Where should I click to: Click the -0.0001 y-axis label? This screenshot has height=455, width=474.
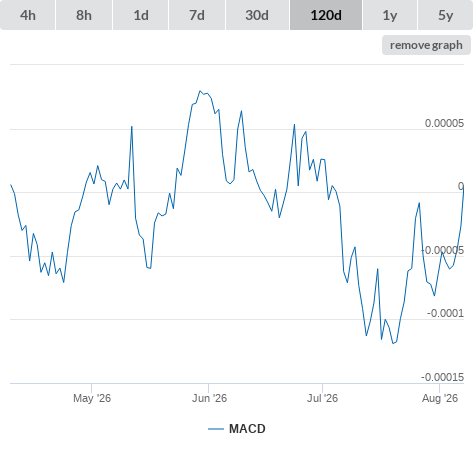[445, 313]
